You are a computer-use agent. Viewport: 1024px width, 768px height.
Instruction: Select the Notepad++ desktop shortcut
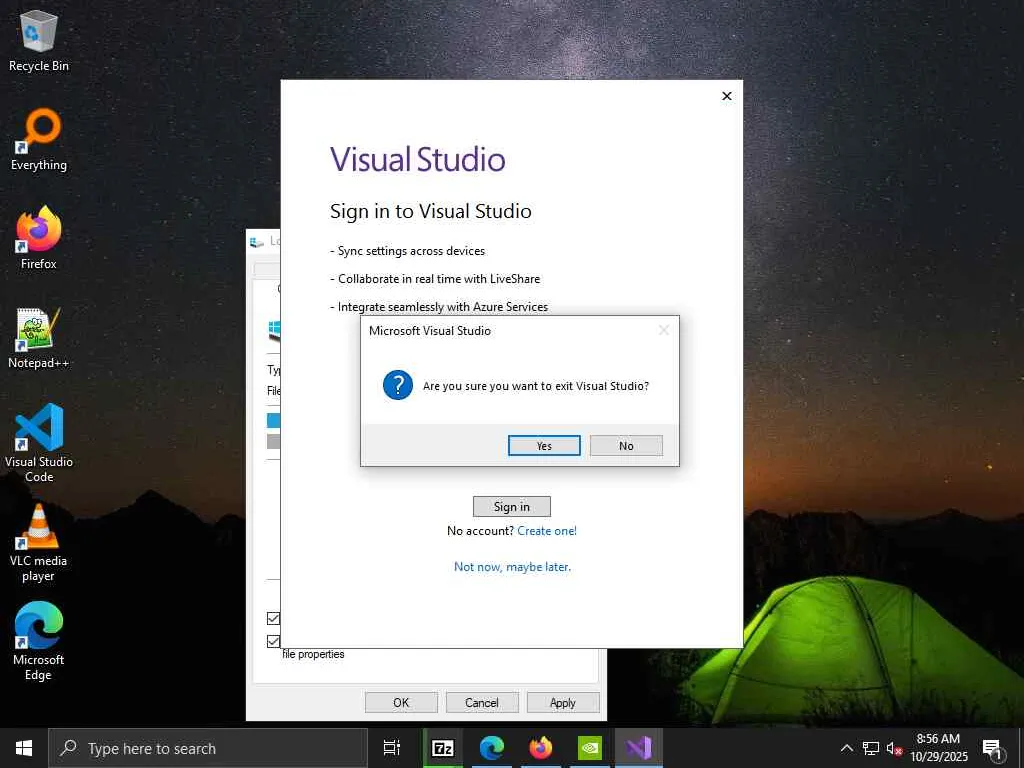[x=39, y=338]
